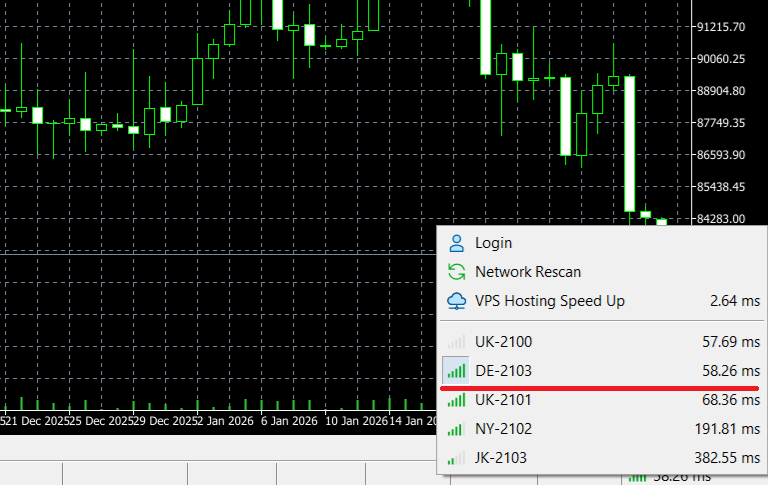
Task: Select Network Rescan
Action: click(x=601, y=272)
